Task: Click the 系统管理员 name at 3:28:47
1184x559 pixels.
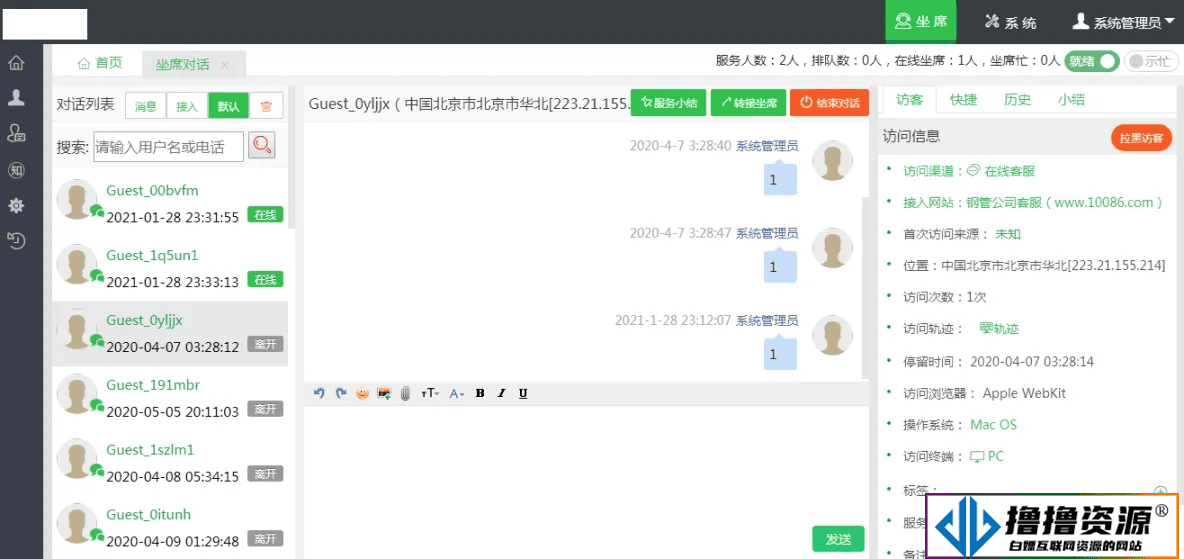Action: pos(767,233)
